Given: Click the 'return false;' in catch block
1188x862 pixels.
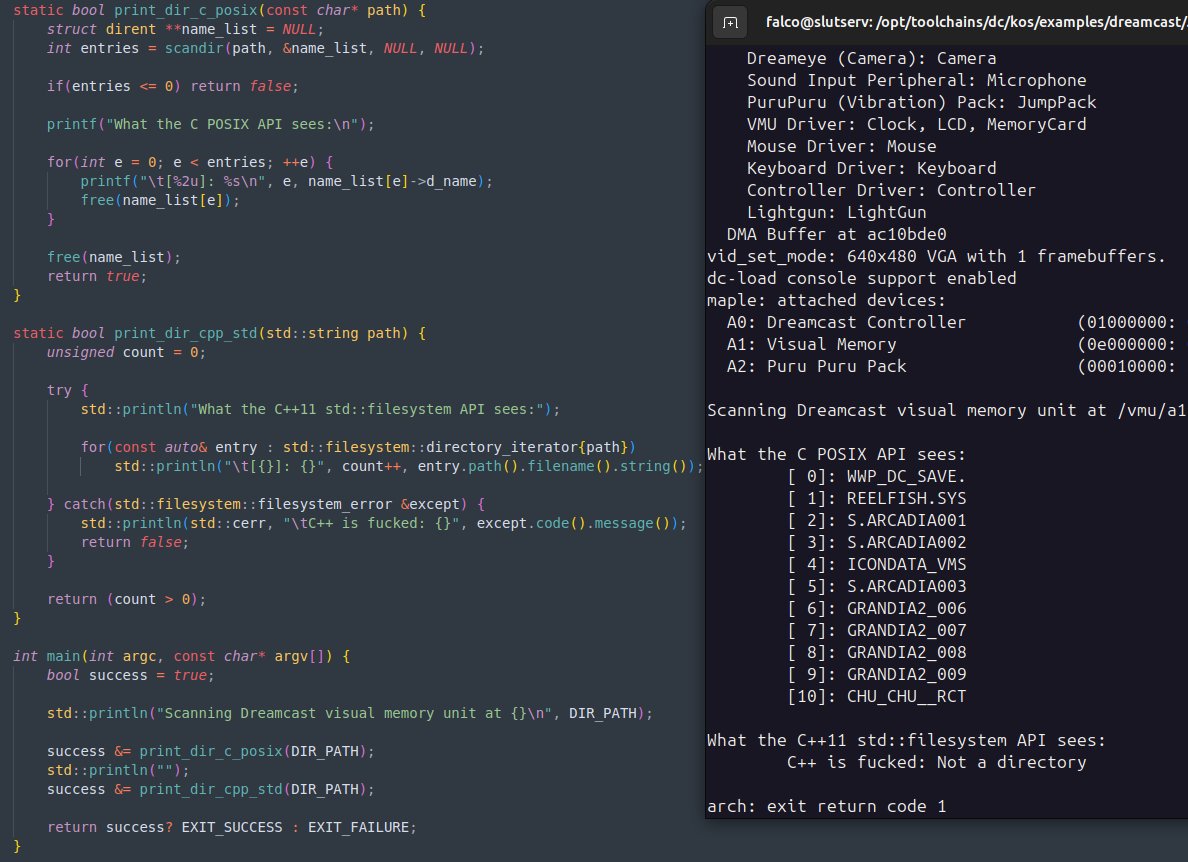Looking at the screenshot, I should 135,542.
